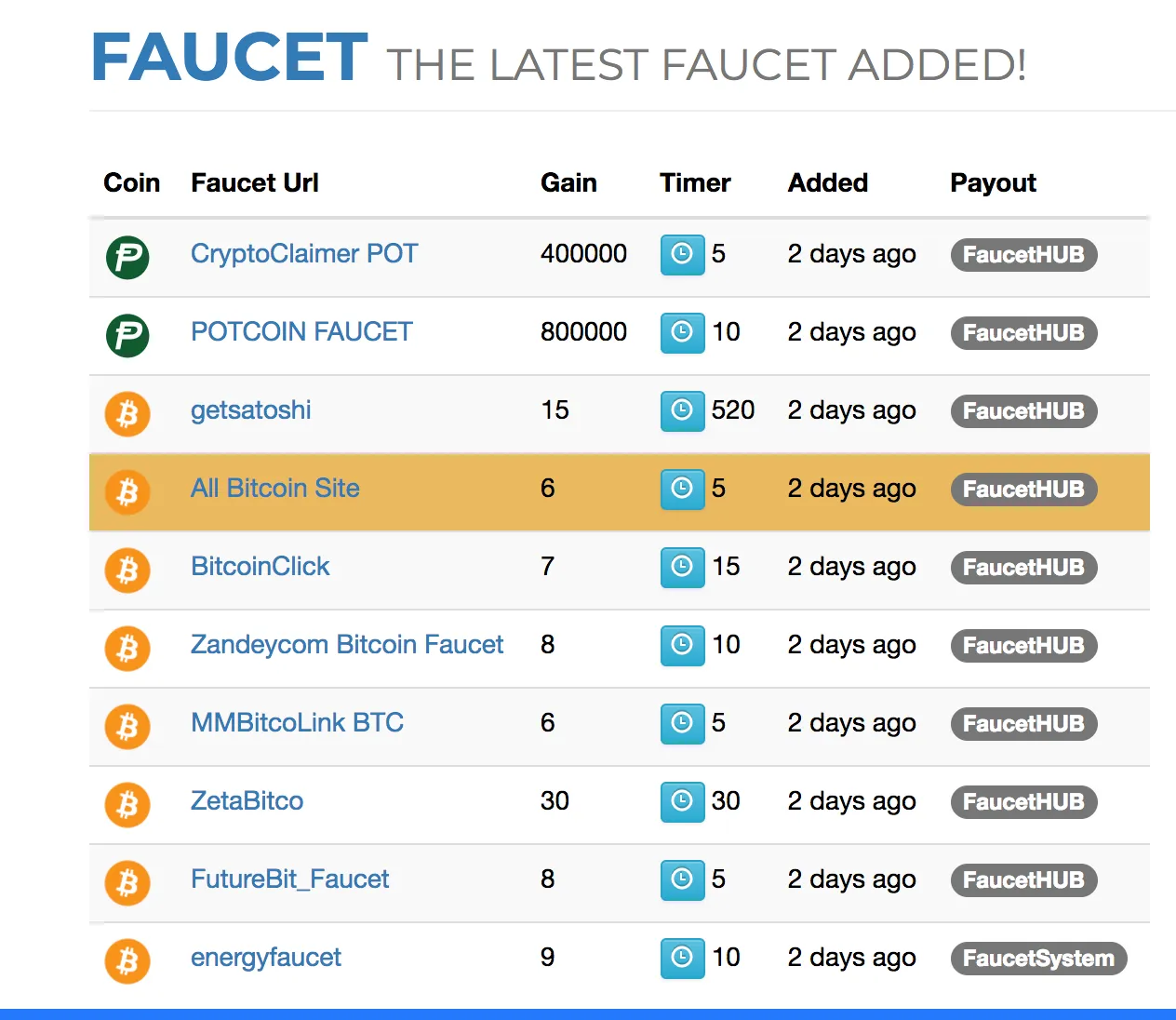Click the Bitcoin icon beside FutureBit_Faucet
Viewport: 1176px width, 1020px height.
(x=127, y=882)
